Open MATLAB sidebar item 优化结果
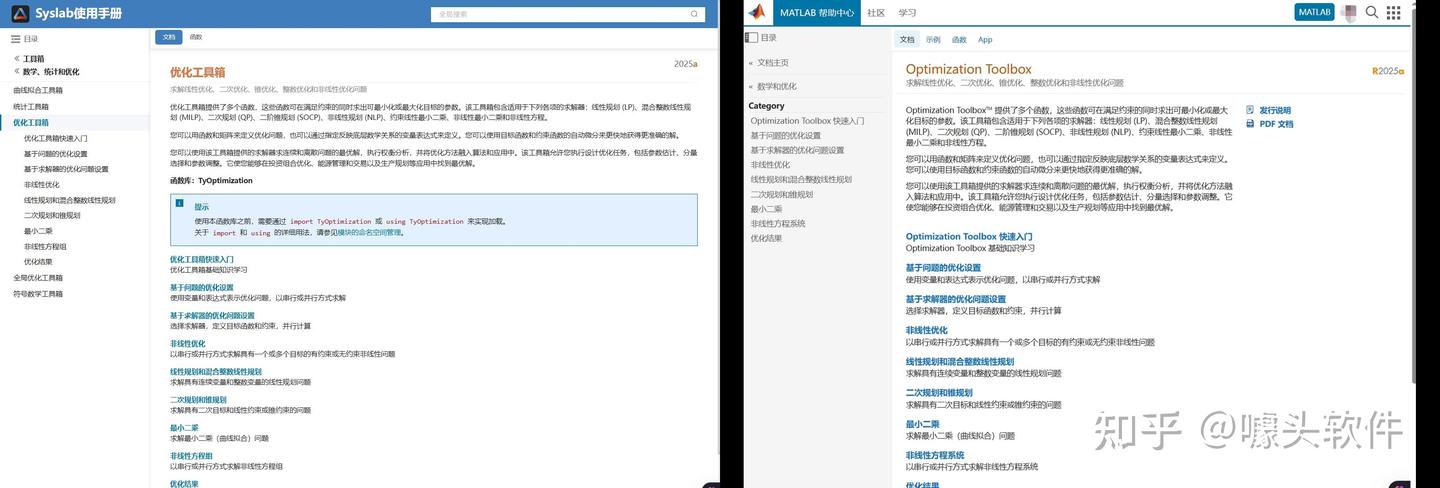Image resolution: width=1440 pixels, height=488 pixels. tap(767, 238)
